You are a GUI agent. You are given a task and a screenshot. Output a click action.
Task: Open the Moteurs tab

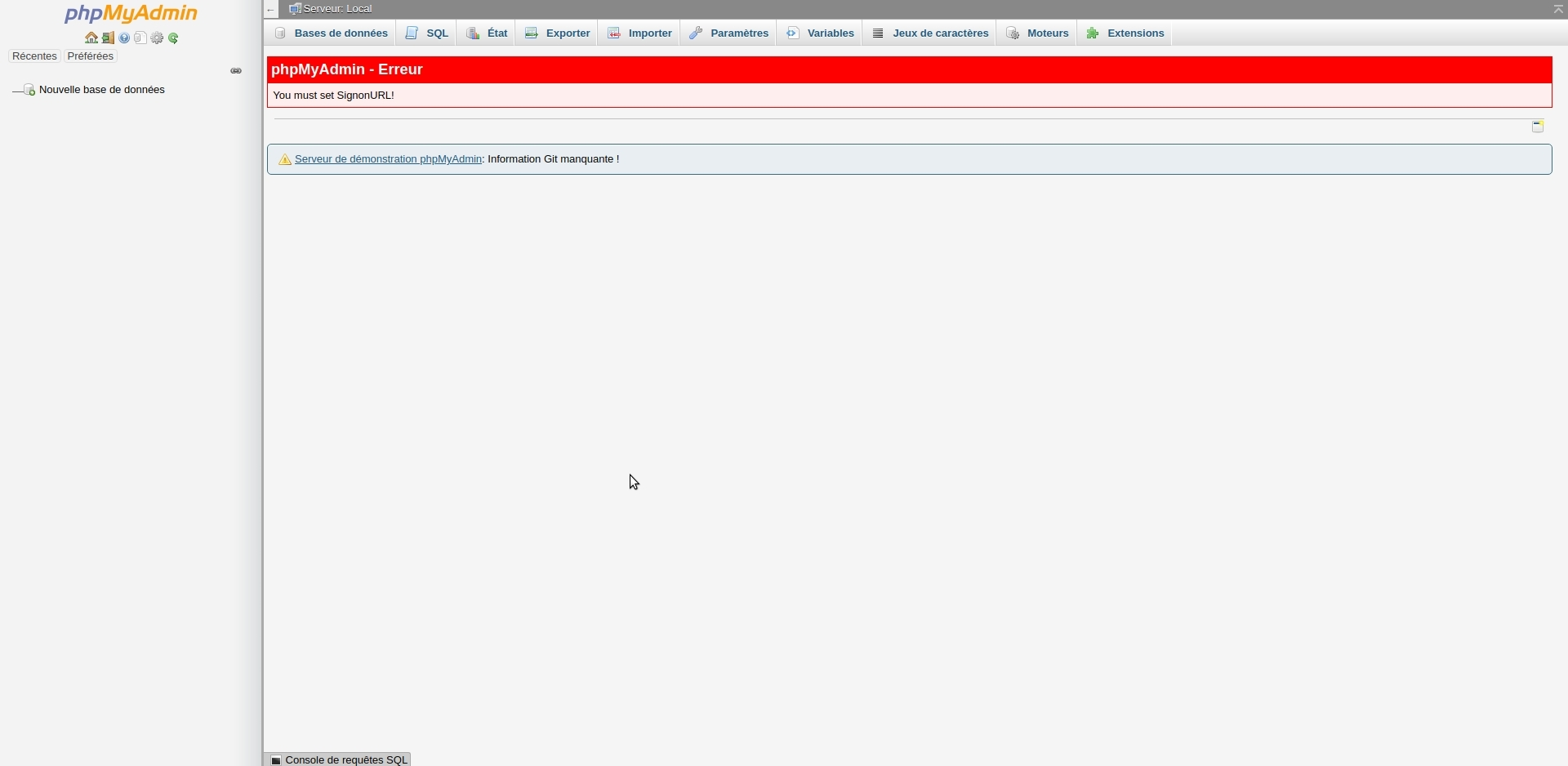(x=1037, y=33)
